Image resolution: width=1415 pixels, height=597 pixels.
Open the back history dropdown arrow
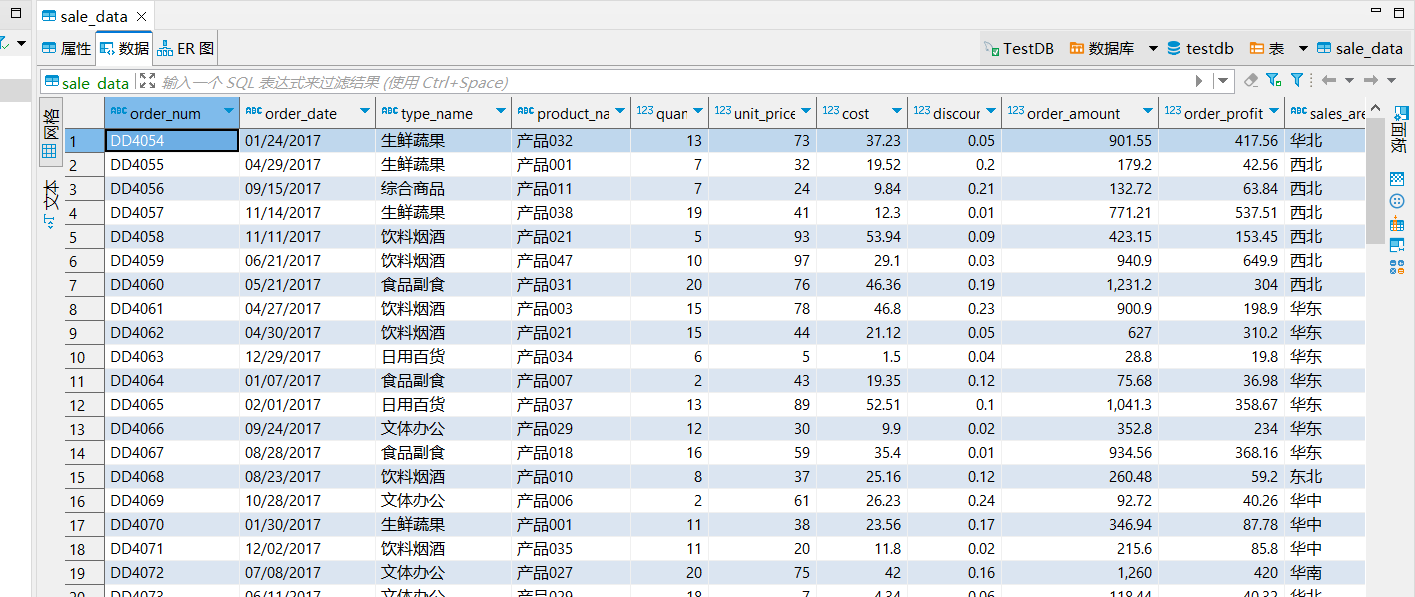point(1349,80)
